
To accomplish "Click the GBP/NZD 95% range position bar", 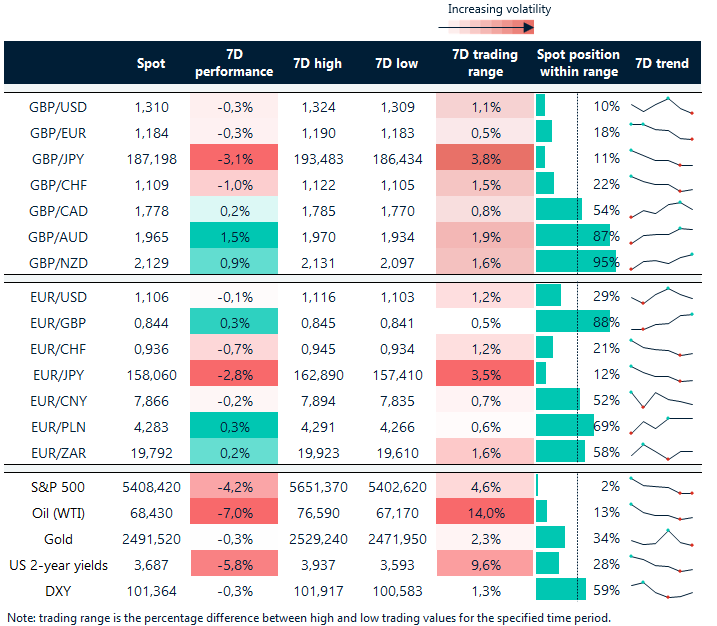I will click(x=577, y=261).
